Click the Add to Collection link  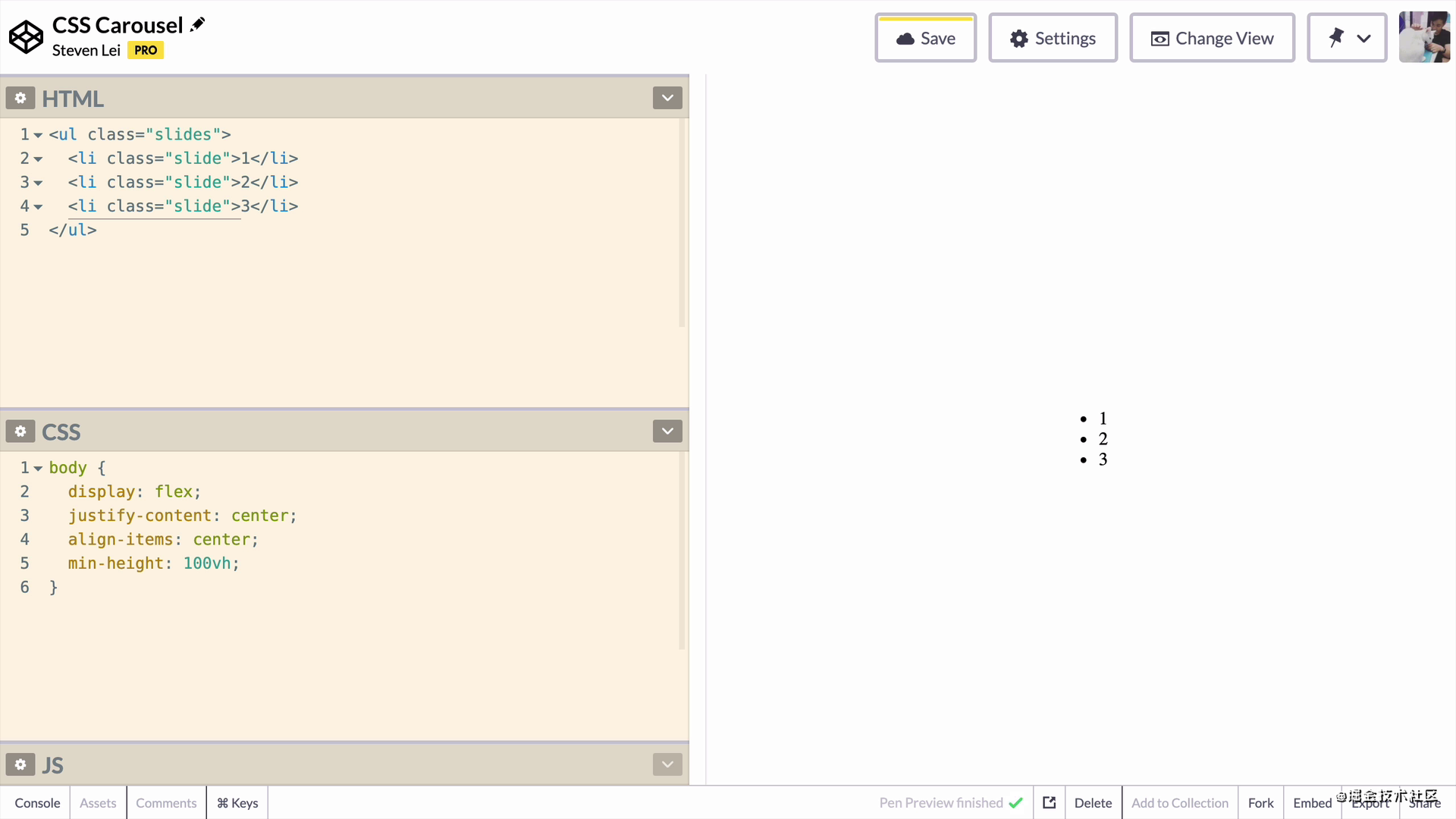(1180, 802)
